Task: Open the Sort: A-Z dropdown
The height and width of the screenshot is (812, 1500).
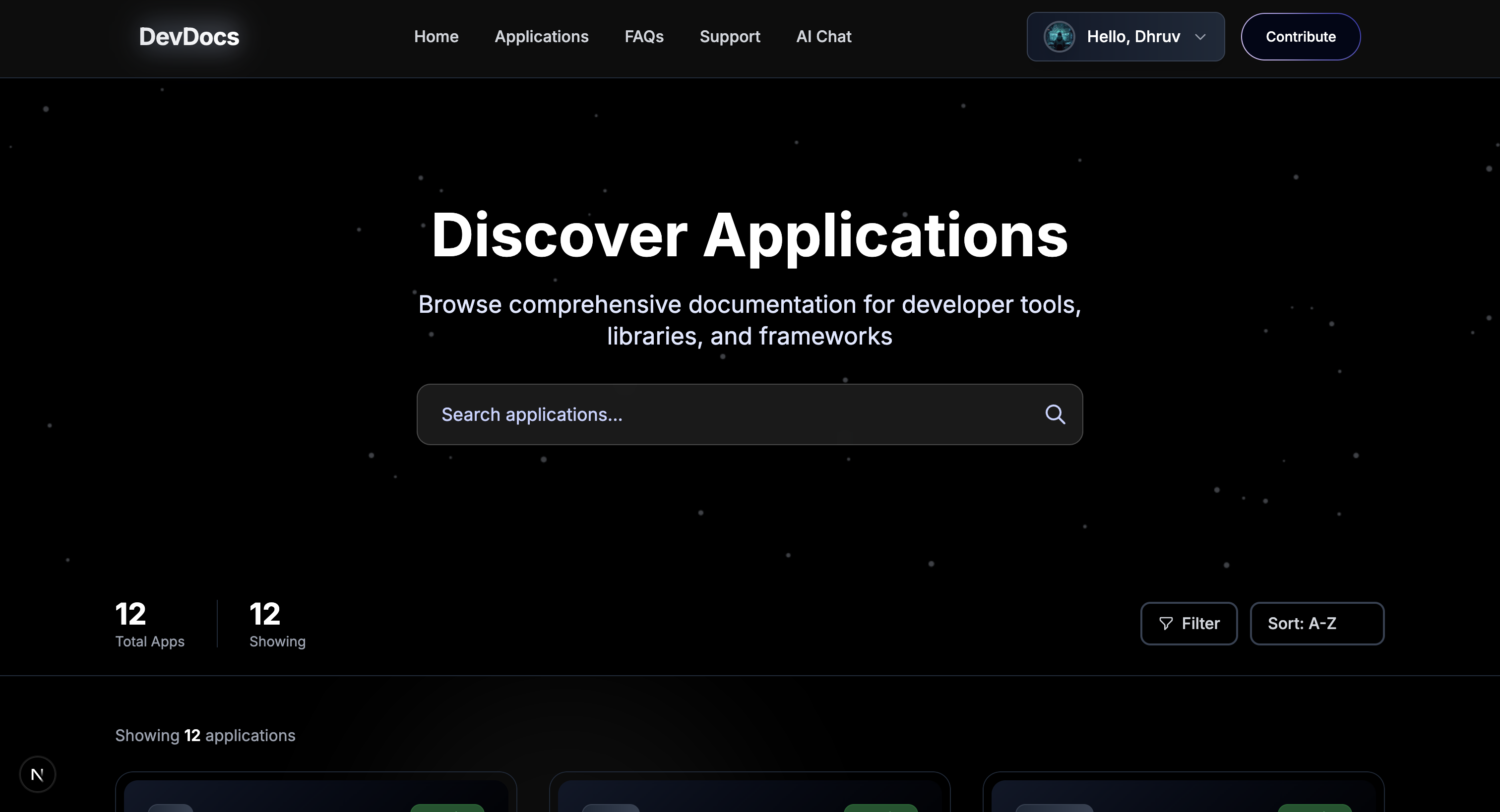Action: click(x=1316, y=624)
